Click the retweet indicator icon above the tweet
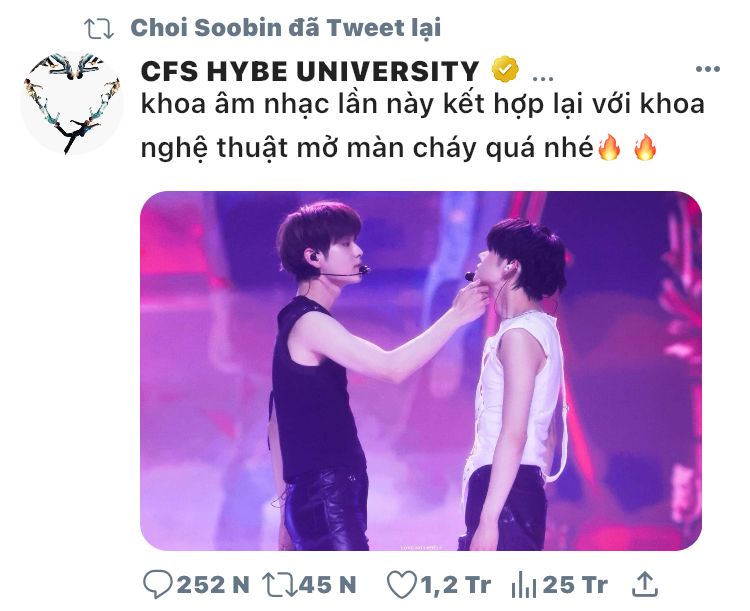Screen dimensions: 750x611 click(99, 29)
